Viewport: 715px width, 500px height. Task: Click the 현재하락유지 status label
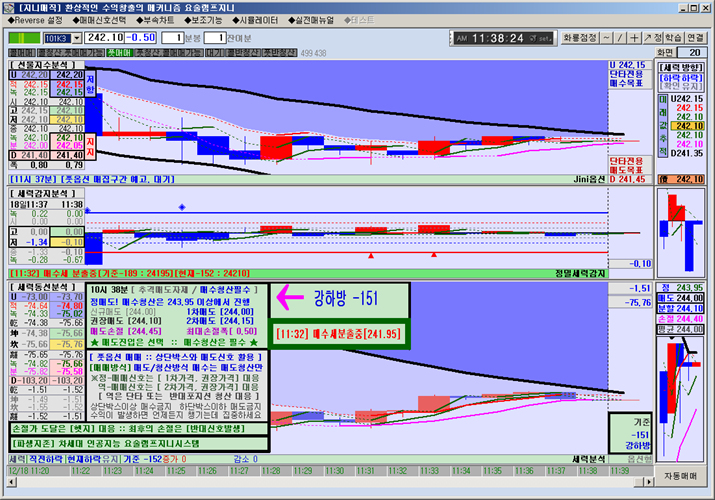(x=93, y=459)
